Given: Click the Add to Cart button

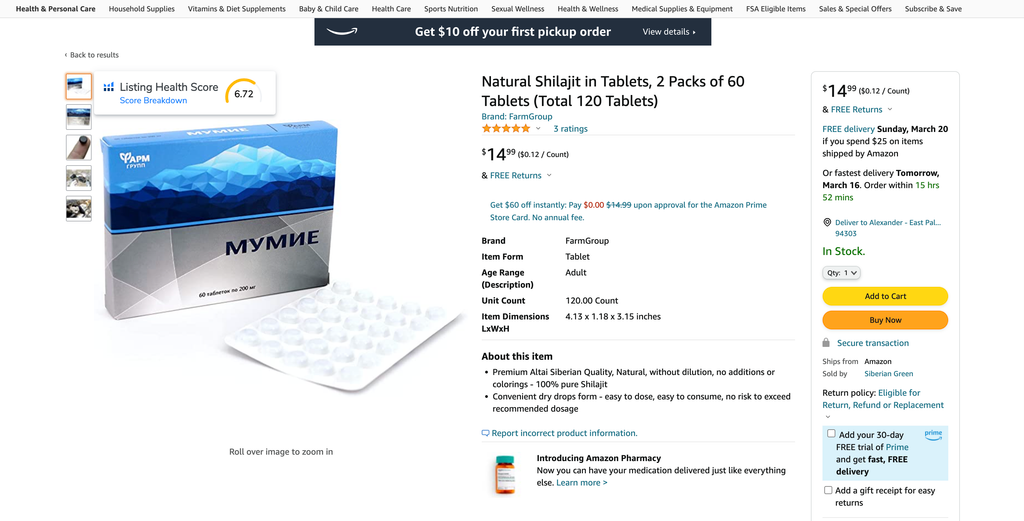Looking at the screenshot, I should (885, 296).
